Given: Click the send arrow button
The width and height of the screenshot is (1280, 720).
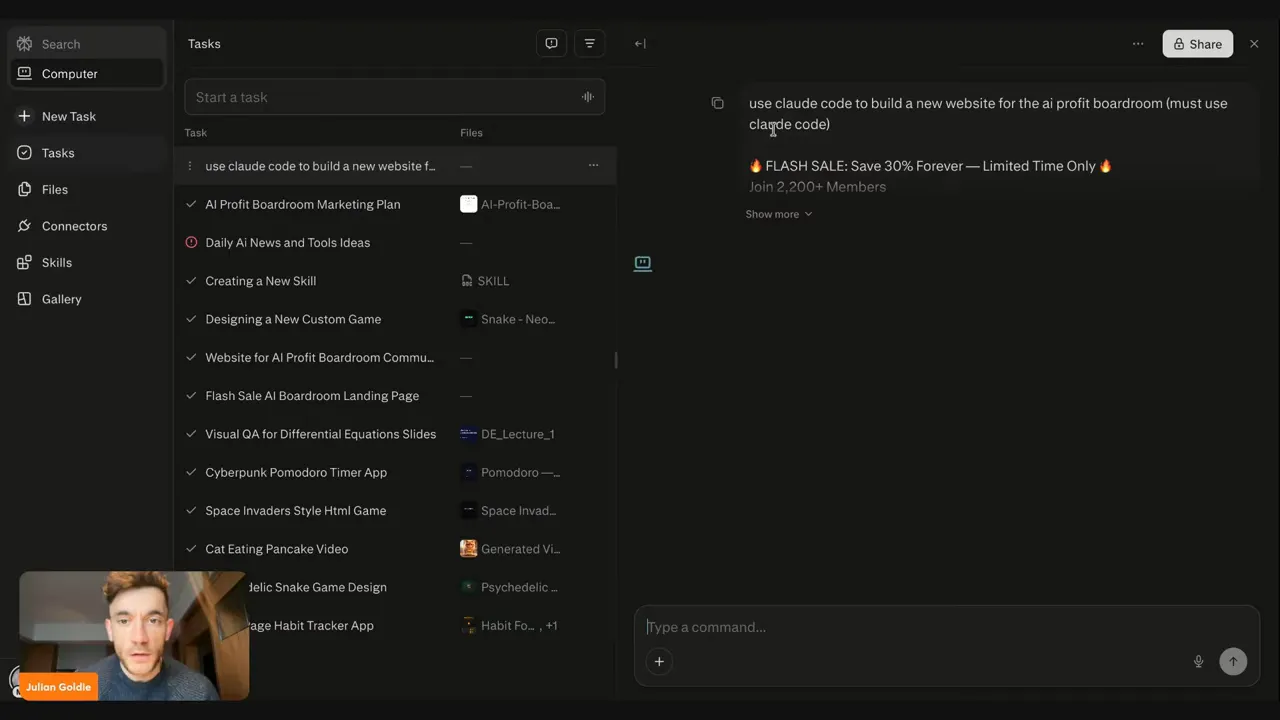Looking at the screenshot, I should click(x=1233, y=661).
